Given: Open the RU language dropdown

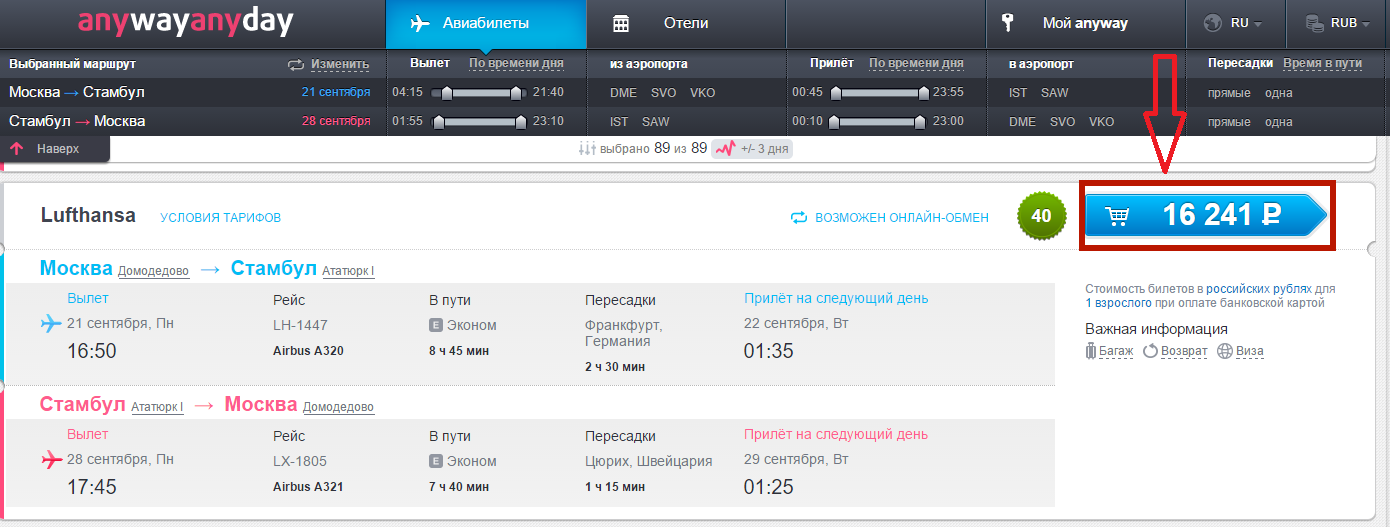Looking at the screenshot, I should [1236, 24].
